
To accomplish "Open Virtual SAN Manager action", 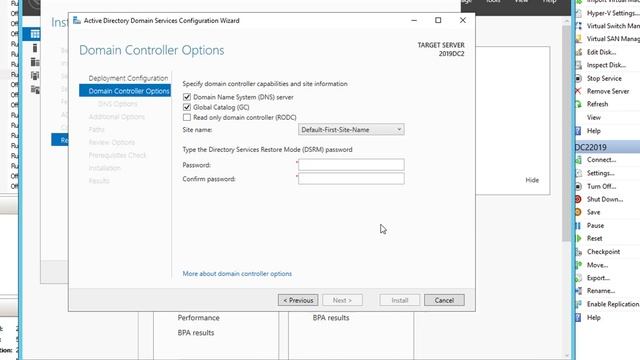I will (613, 39).
